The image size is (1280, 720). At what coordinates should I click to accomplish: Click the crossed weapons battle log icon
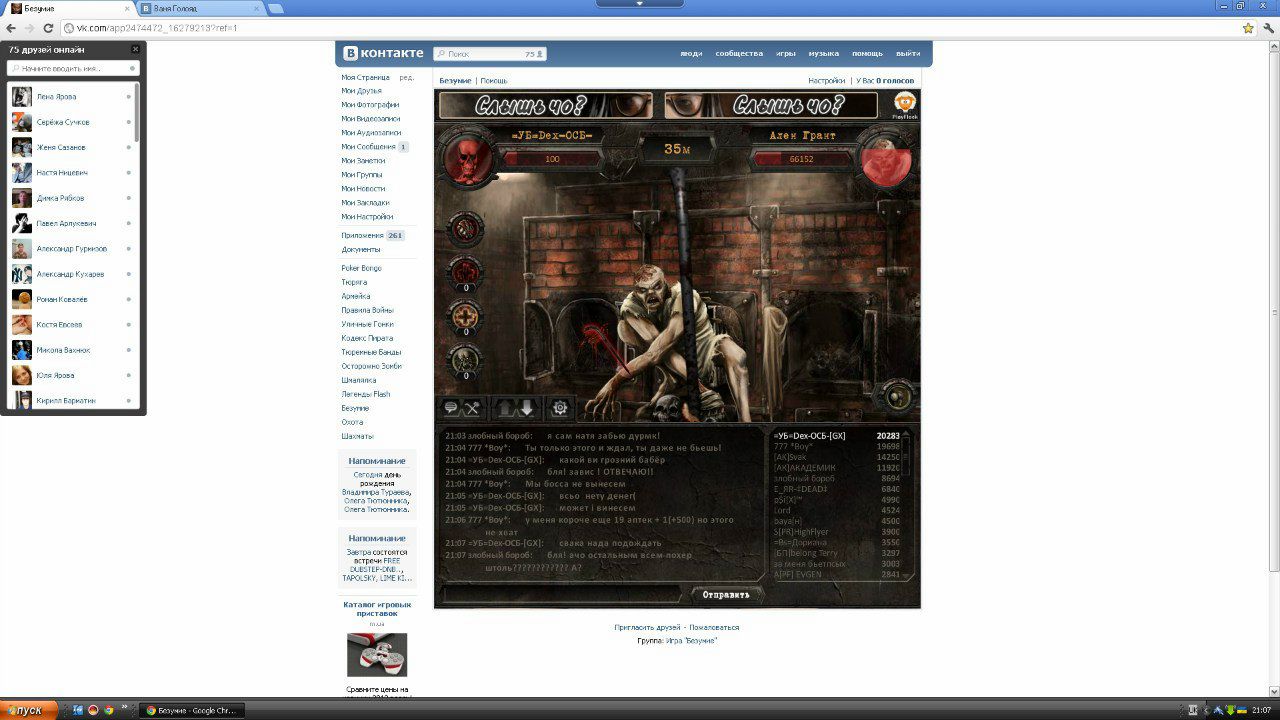coord(473,408)
